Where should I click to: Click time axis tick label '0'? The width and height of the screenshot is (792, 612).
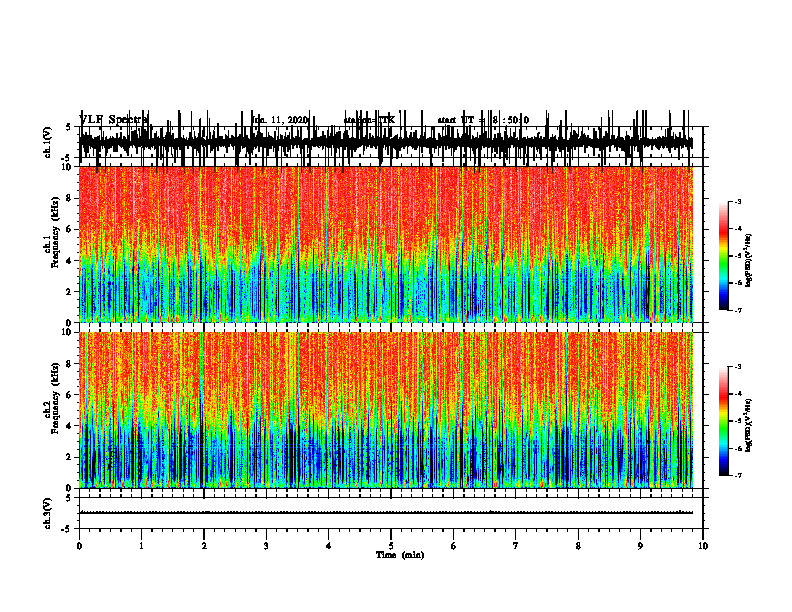[x=79, y=546]
